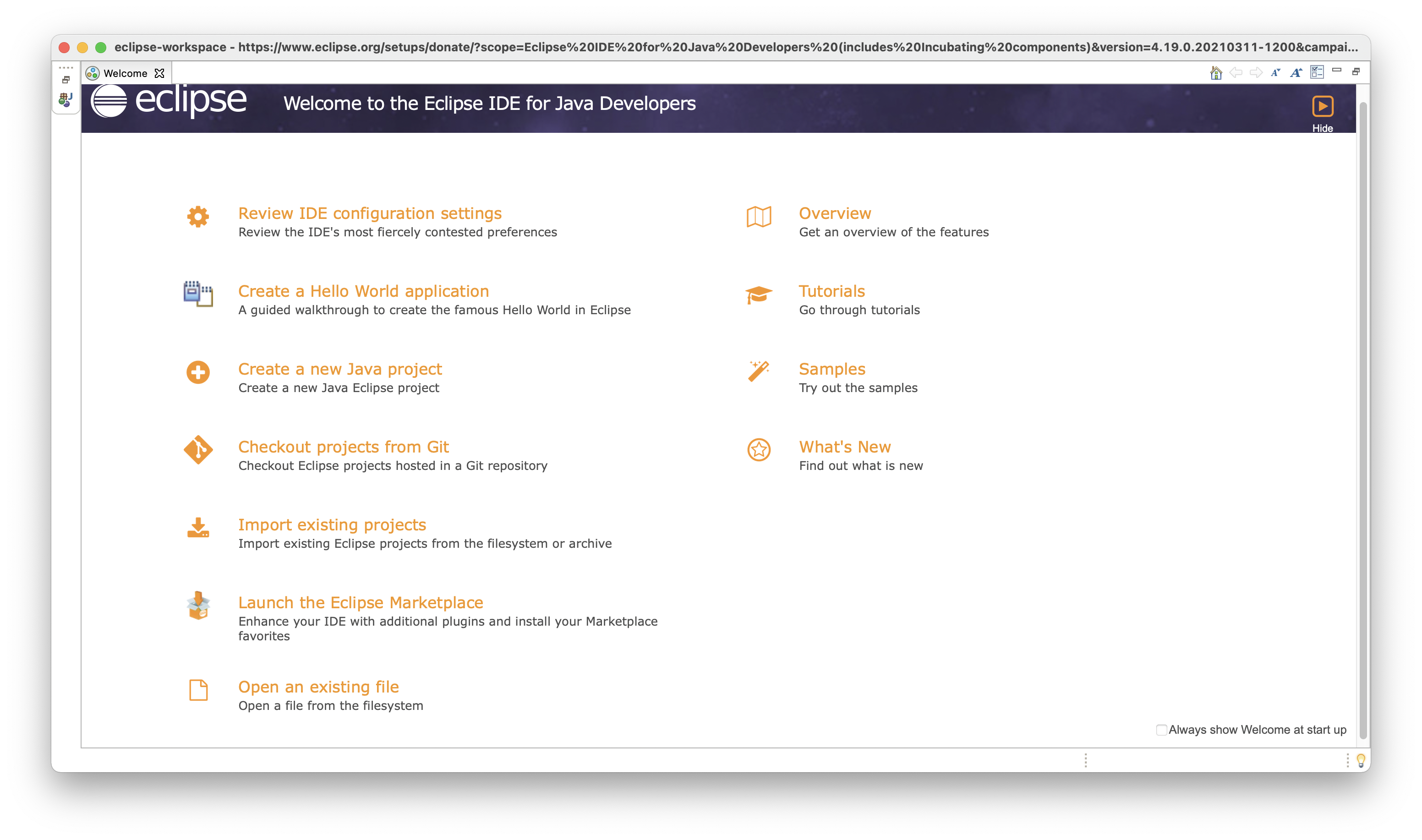Viewport: 1422px width, 840px height.
Task: Minimize the Welcome view panel
Action: [1336, 70]
